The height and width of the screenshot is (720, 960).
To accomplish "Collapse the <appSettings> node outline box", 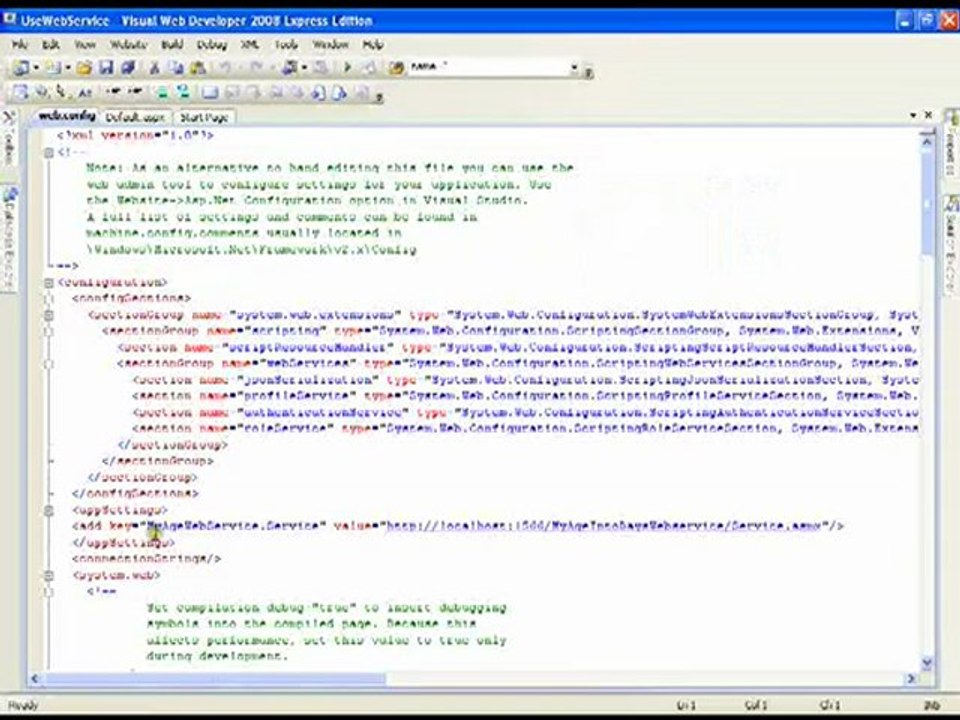I will pos(49,511).
